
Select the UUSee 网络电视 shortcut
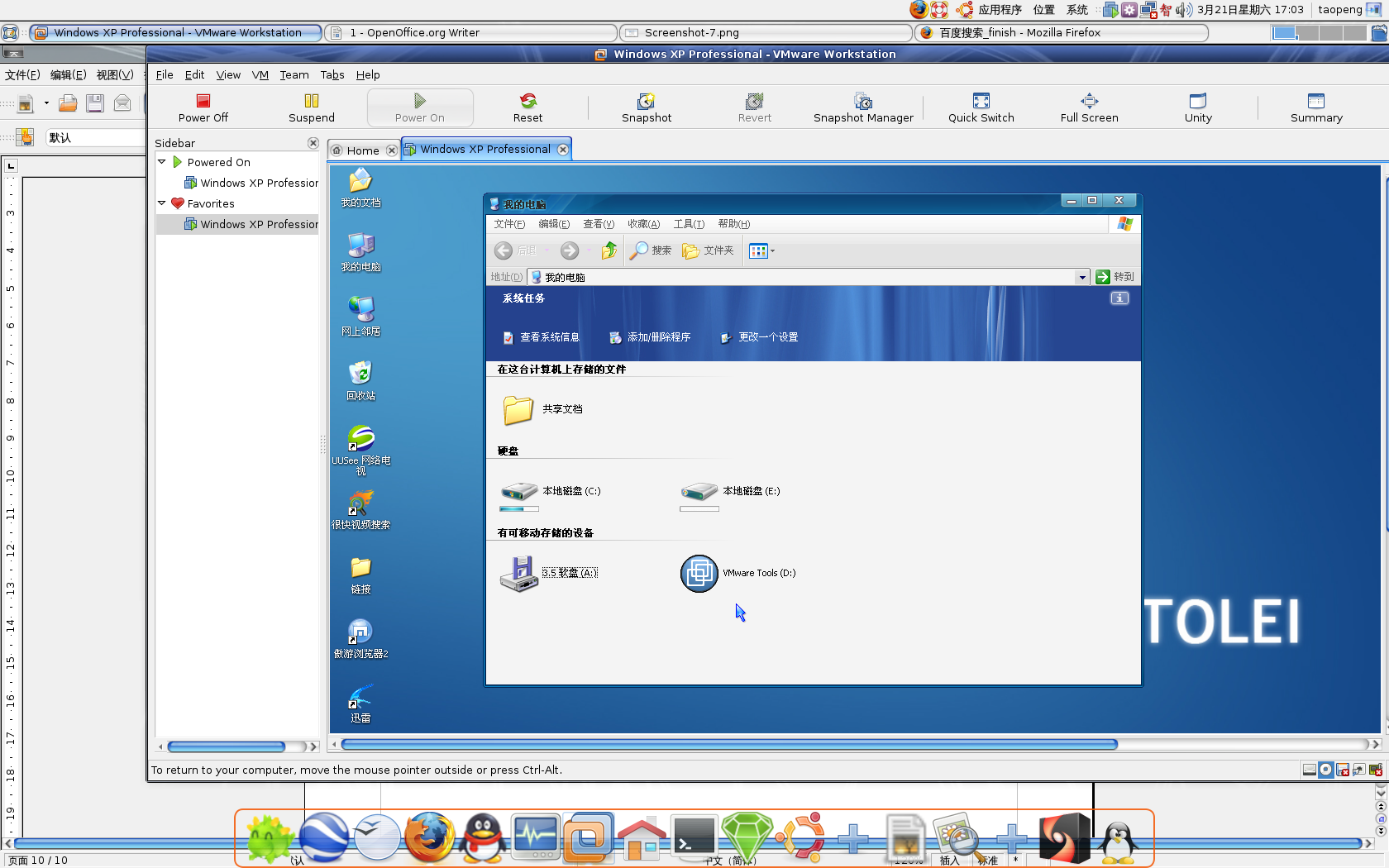click(360, 450)
